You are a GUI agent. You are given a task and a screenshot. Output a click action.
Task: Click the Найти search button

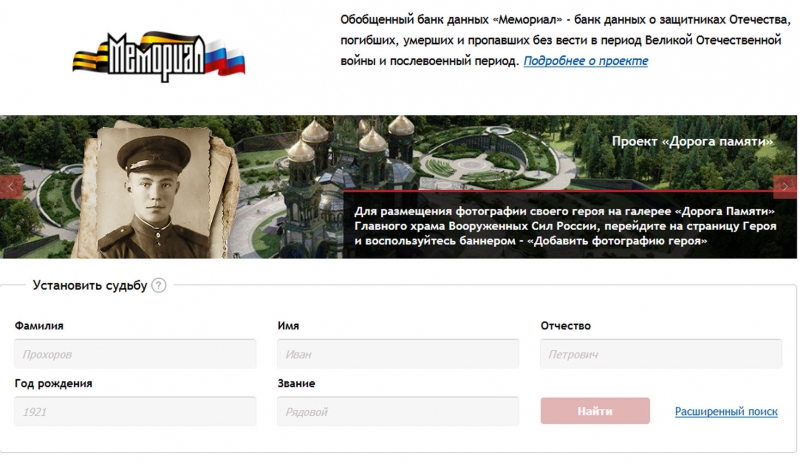coord(595,411)
